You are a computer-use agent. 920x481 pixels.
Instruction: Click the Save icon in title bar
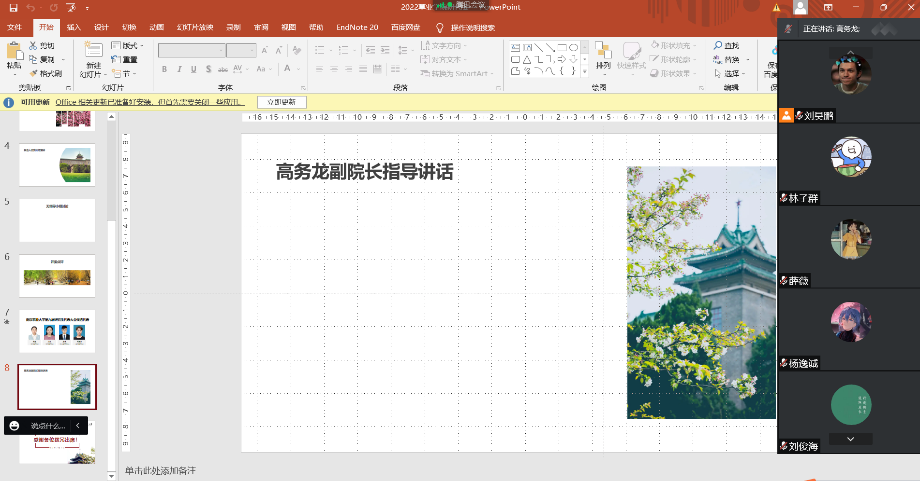13,8
